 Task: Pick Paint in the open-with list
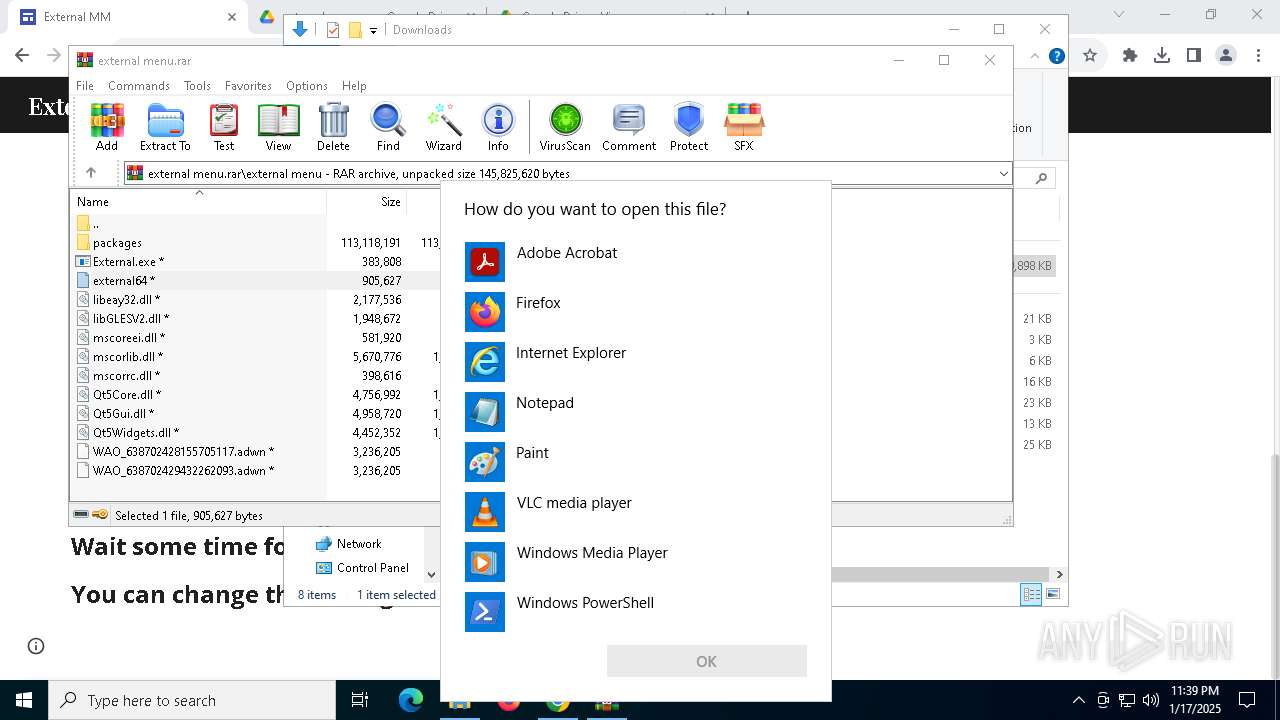[636, 462]
